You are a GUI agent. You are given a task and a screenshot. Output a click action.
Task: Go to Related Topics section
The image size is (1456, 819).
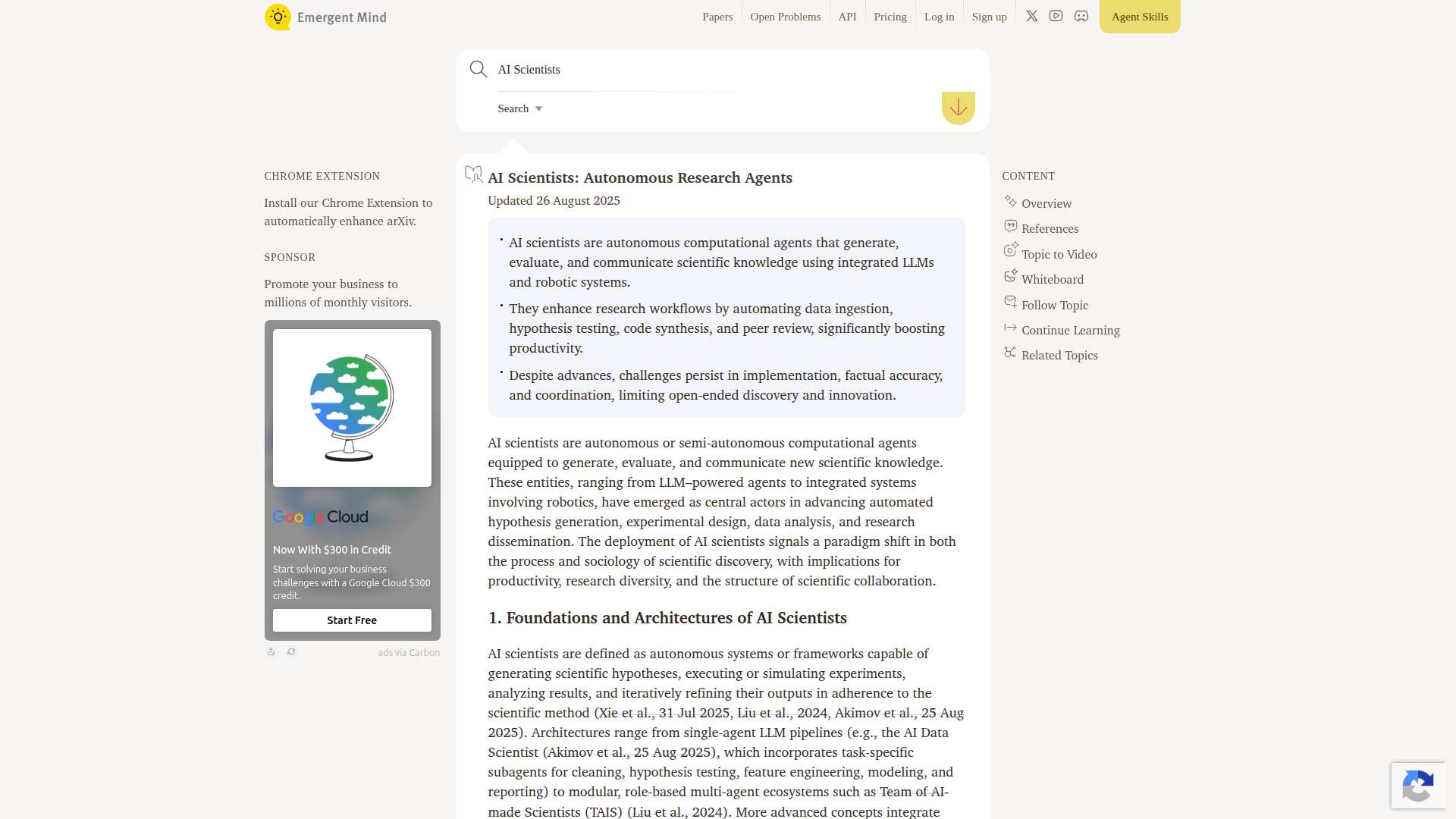pyautogui.click(x=1059, y=355)
